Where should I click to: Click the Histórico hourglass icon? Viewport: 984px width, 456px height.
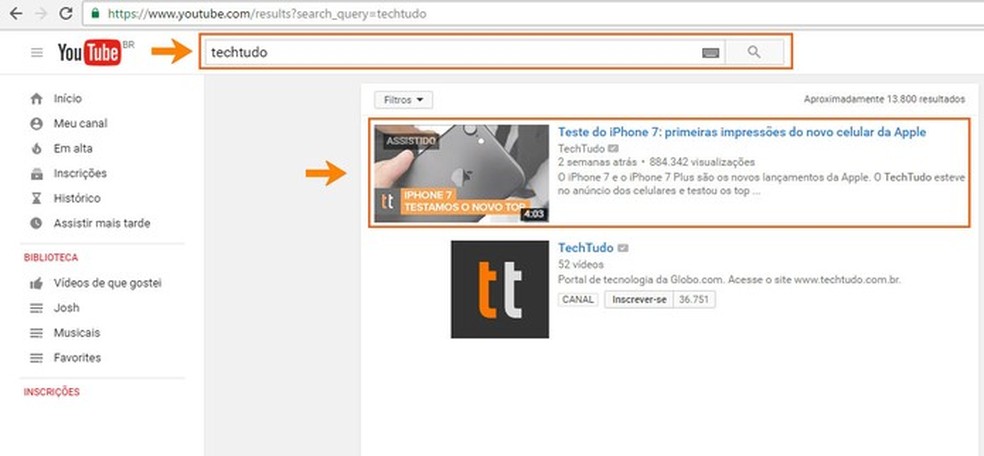point(36,198)
